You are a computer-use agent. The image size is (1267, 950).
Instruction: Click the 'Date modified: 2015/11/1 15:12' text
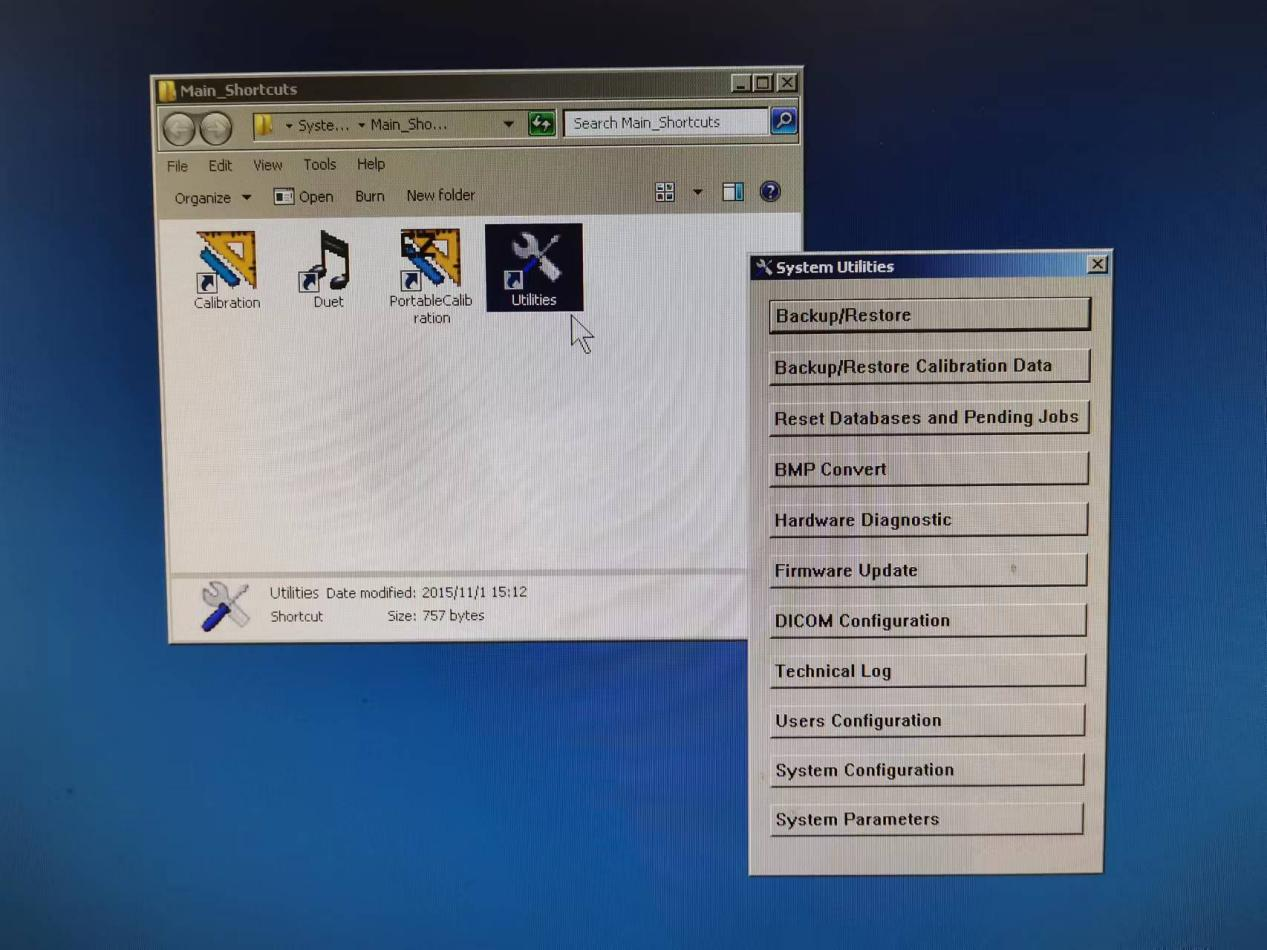(427, 592)
